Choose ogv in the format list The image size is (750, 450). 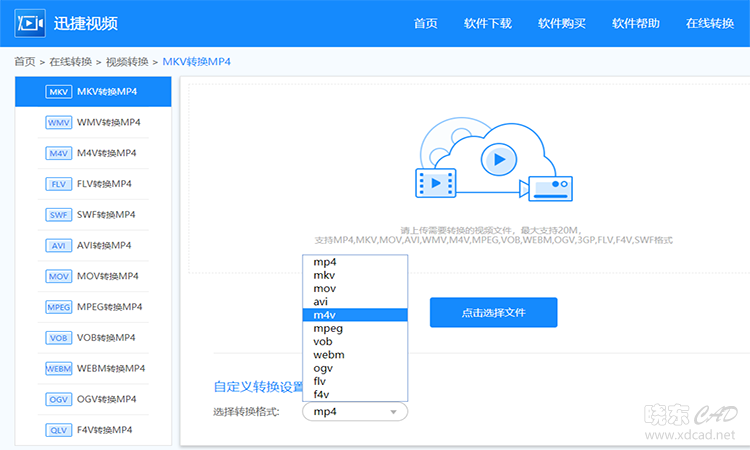(x=355, y=368)
